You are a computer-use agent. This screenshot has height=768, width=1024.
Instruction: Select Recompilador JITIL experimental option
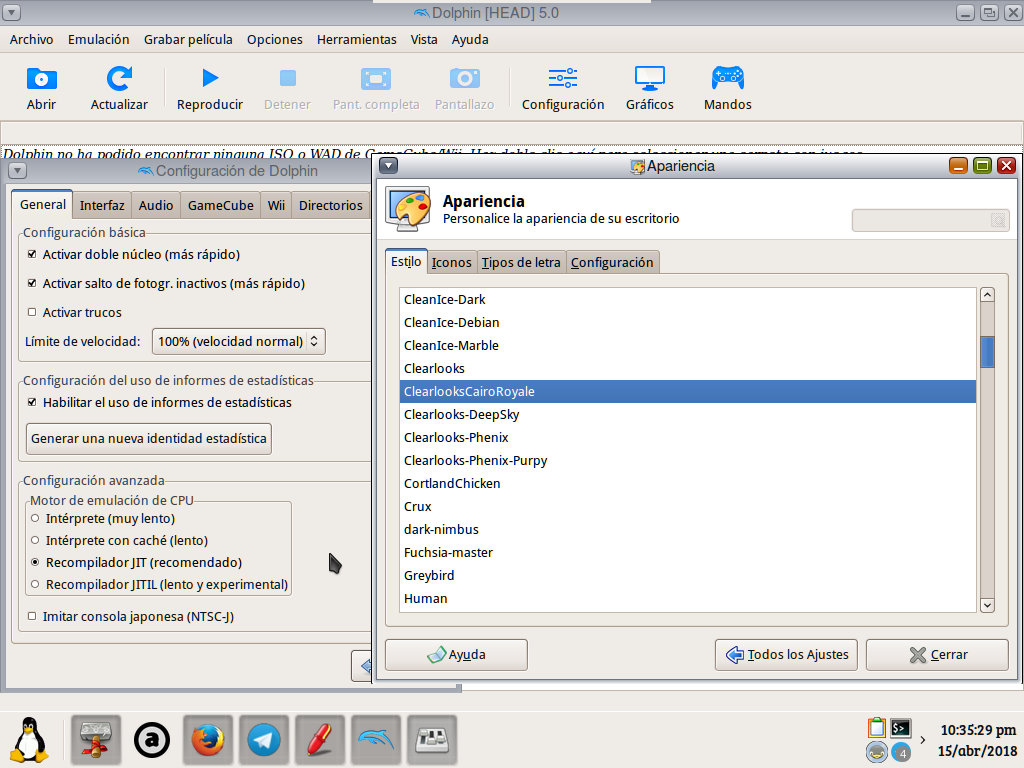(x=35, y=584)
